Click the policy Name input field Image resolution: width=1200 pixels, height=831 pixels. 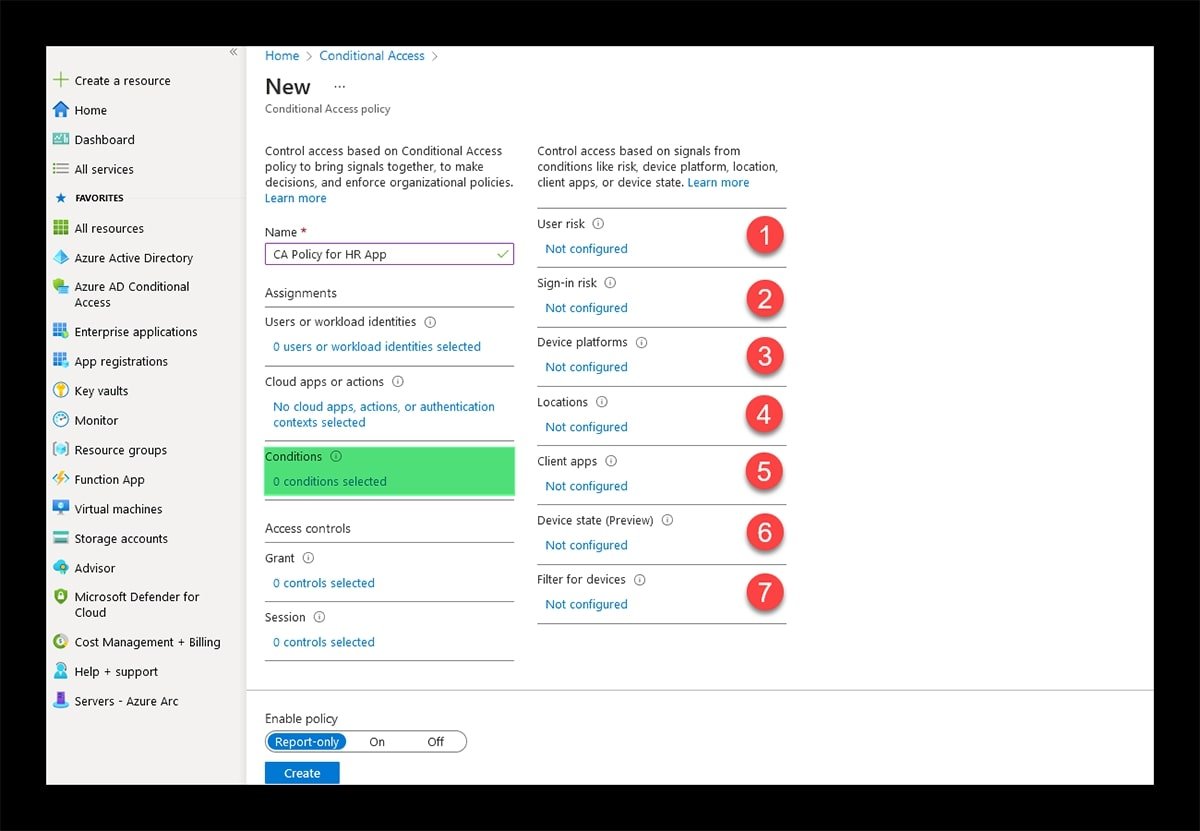(x=382, y=255)
